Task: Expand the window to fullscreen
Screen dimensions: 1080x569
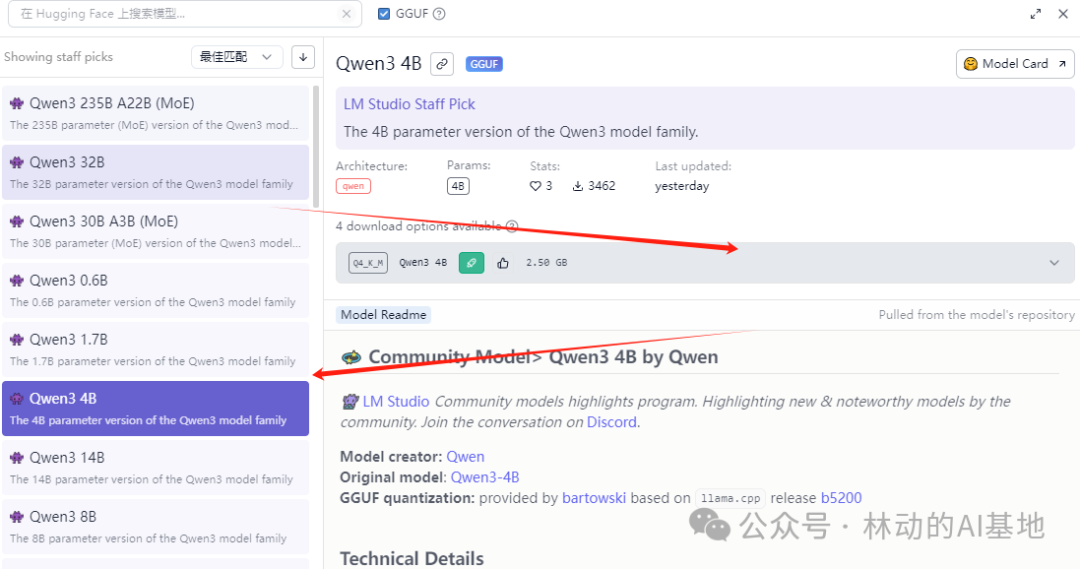Action: [1035, 14]
